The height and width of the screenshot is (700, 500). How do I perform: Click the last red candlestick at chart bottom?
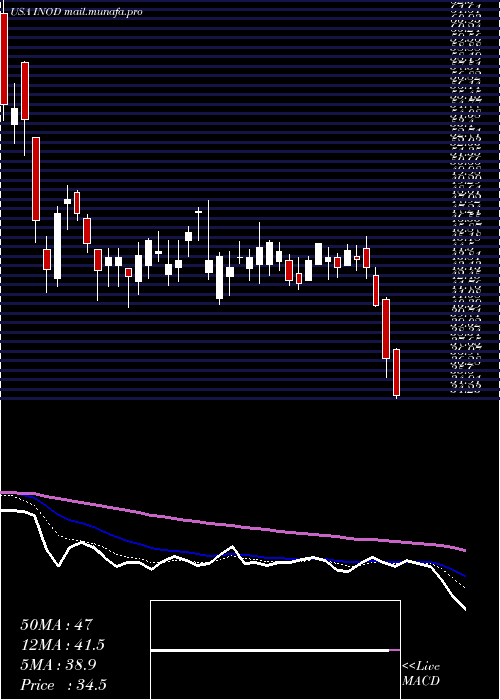[x=396, y=373]
